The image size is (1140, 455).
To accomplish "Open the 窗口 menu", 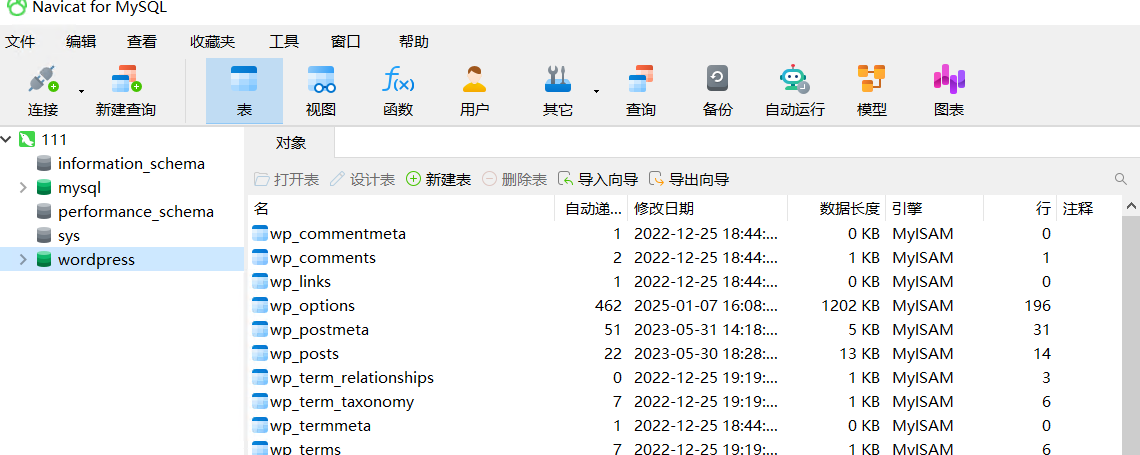I will click(x=345, y=41).
